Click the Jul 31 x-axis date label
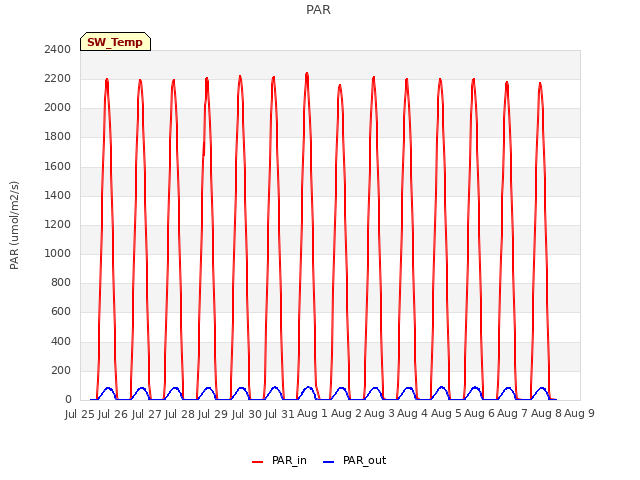 coord(280,414)
